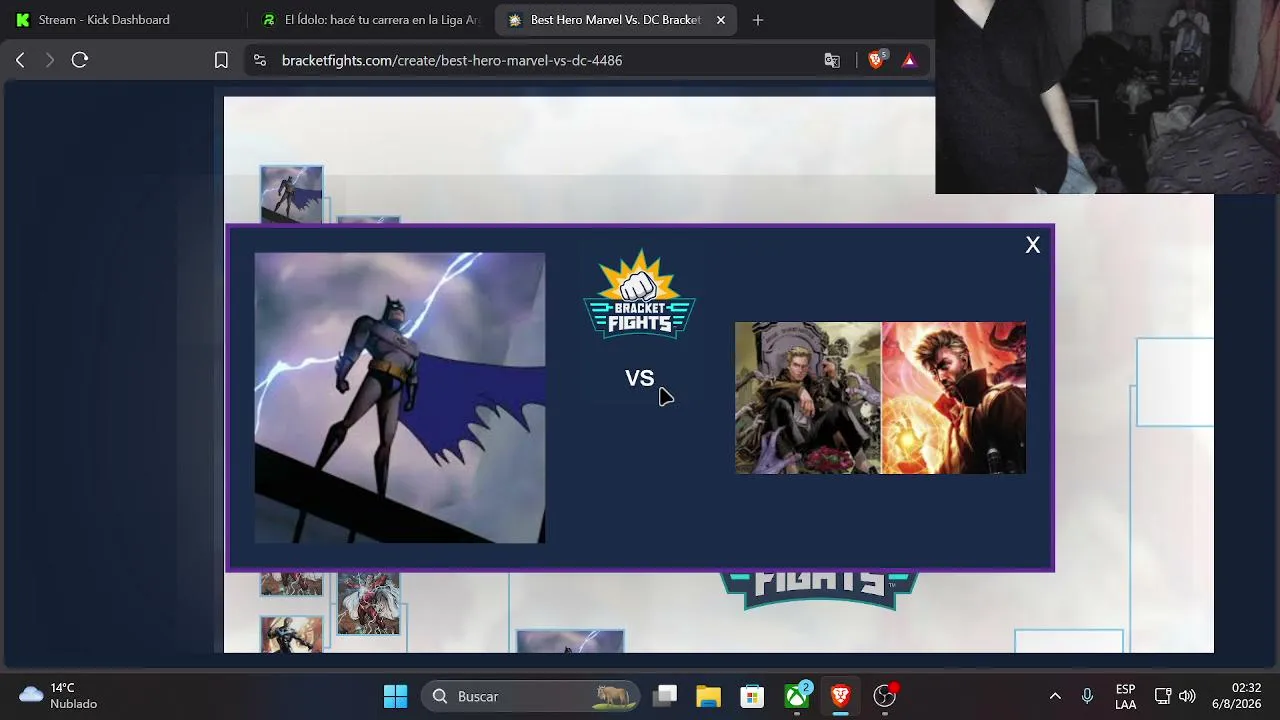Image resolution: width=1280 pixels, height=720 pixels.
Task: Pick the Constantine image as winner
Action: click(x=880, y=398)
